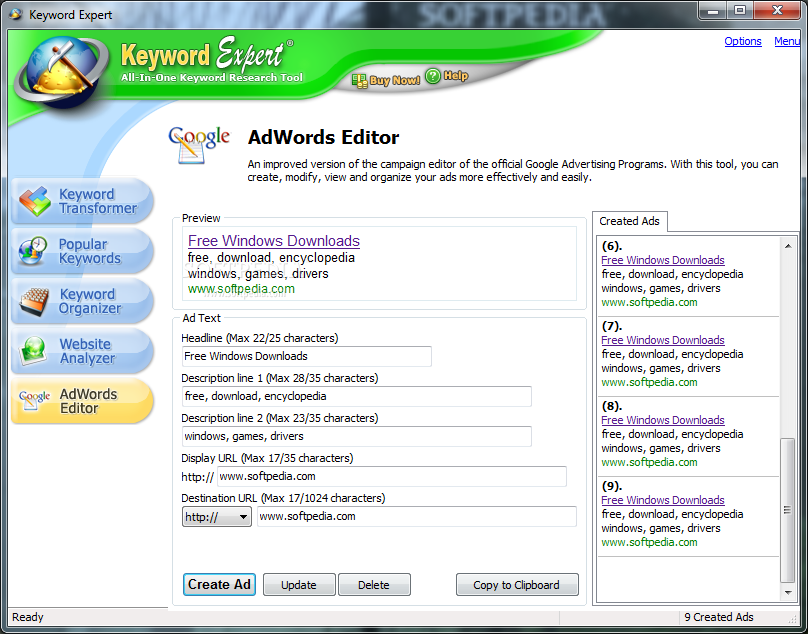Click the Keyword Transformer arrows icon
The height and width of the screenshot is (634, 808).
pyautogui.click(x=35, y=201)
